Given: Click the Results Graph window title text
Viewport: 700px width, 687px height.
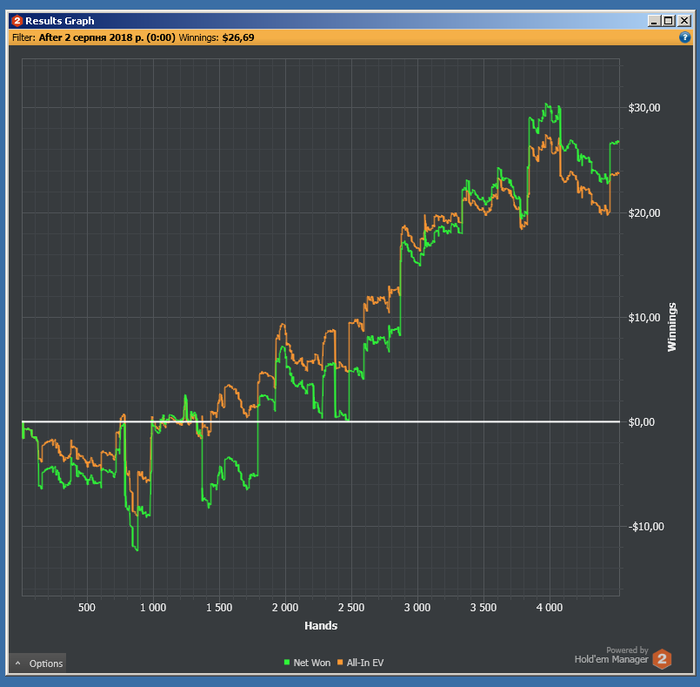Looking at the screenshot, I should (59, 21).
